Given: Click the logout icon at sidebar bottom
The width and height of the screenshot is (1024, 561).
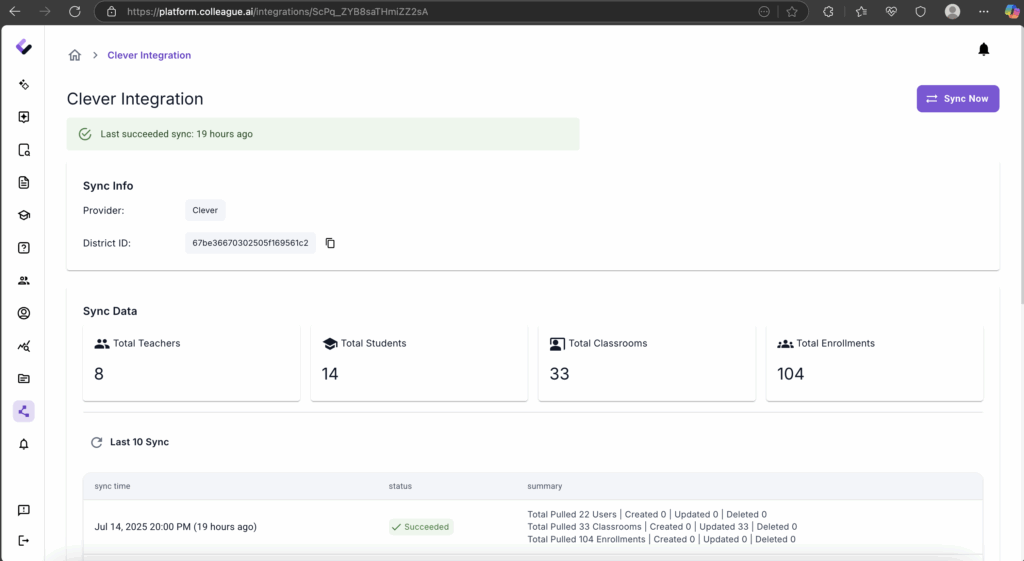Looking at the screenshot, I should point(24,541).
